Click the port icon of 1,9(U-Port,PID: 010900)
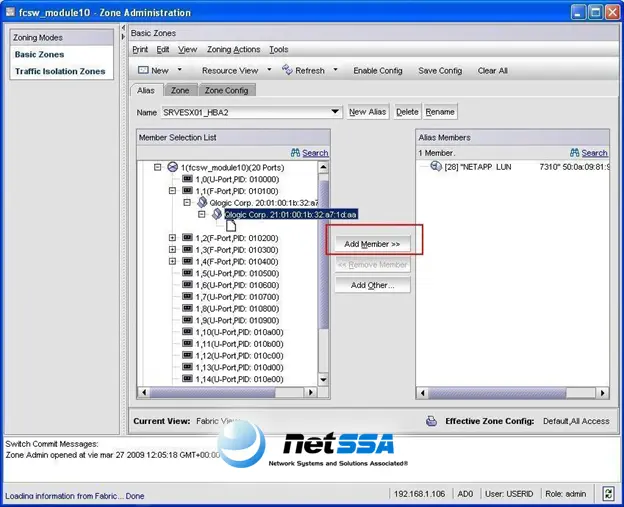The height and width of the screenshot is (507, 624). 187,320
